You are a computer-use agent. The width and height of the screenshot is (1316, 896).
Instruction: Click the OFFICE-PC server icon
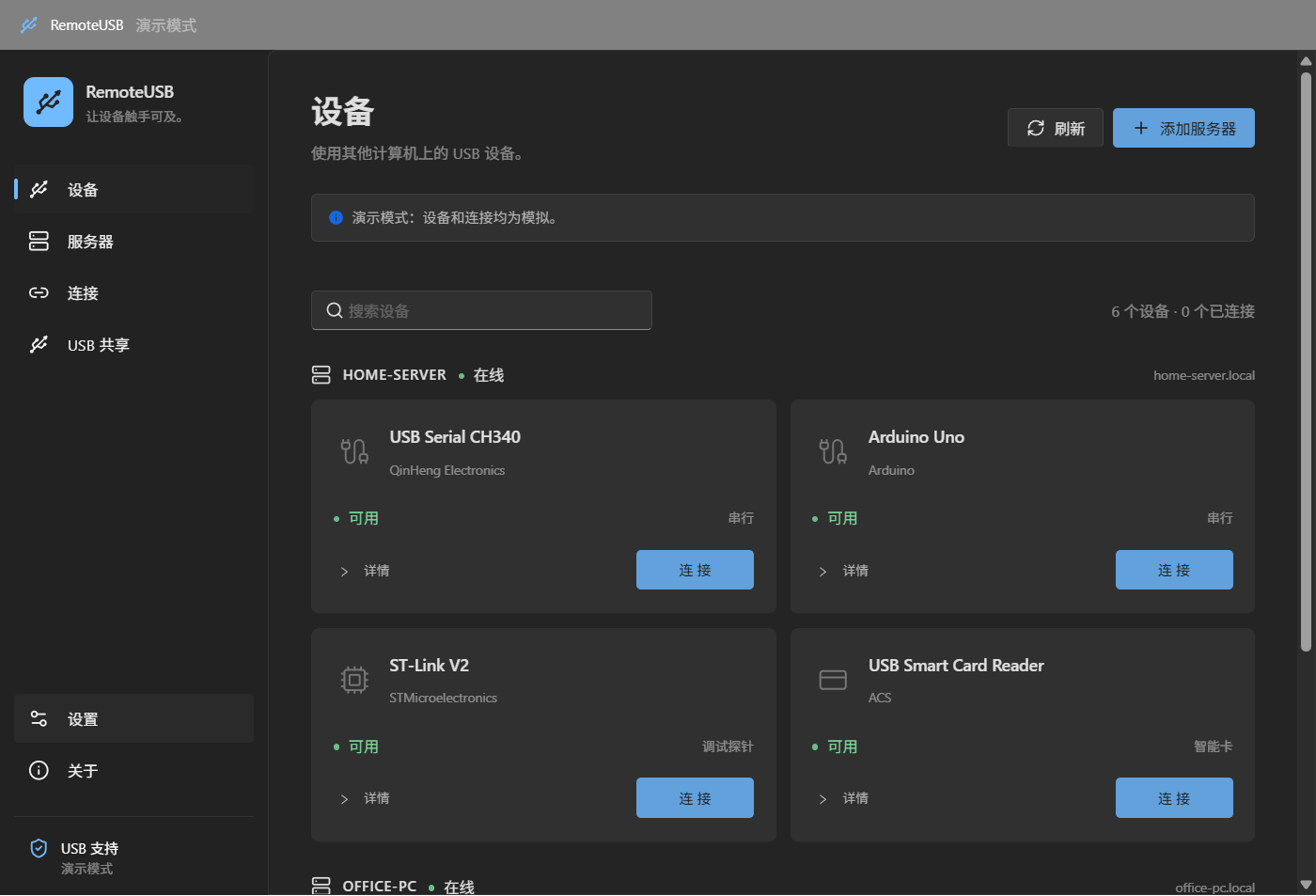321,886
